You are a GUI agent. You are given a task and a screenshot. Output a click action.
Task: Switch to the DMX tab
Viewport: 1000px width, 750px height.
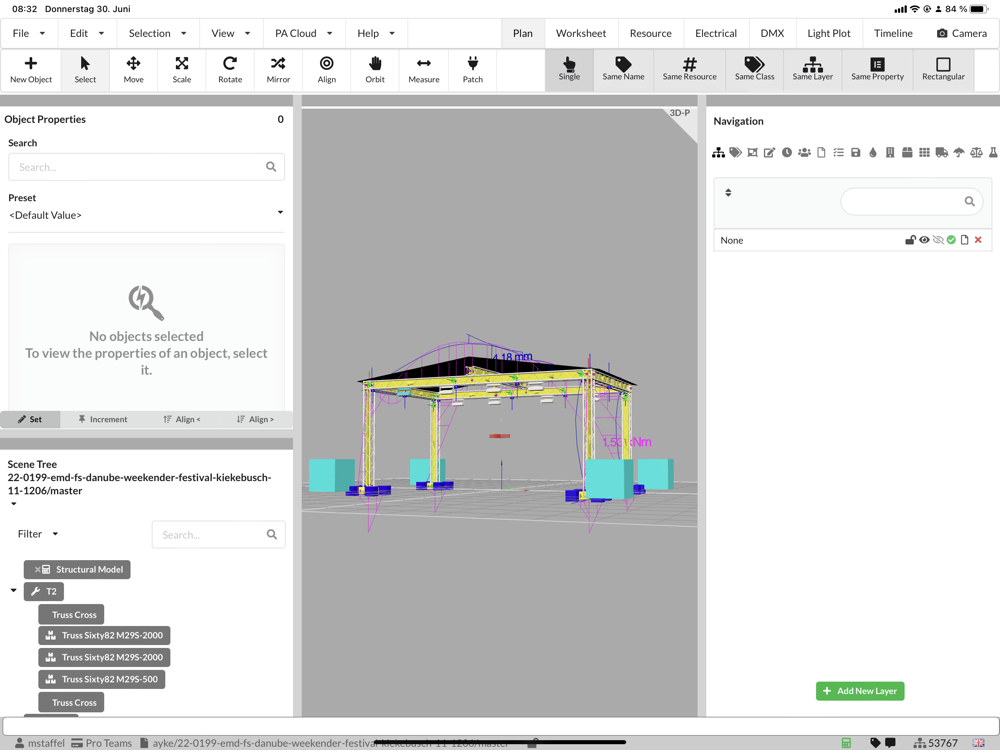[772, 33]
